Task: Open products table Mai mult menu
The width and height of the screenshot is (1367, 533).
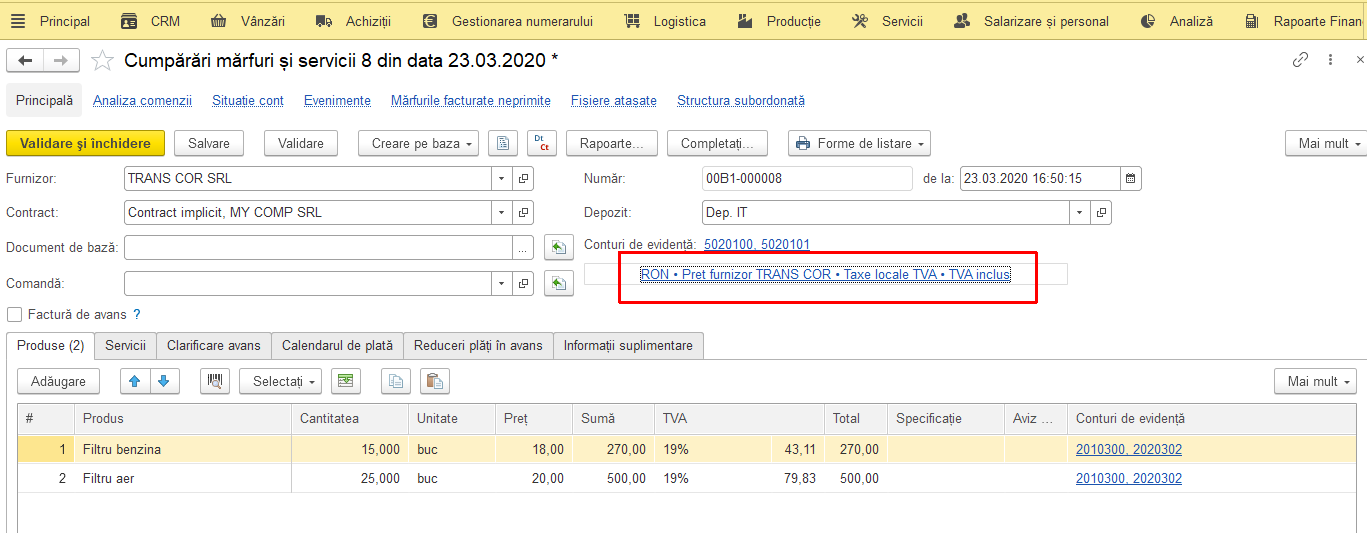Action: tap(1315, 381)
